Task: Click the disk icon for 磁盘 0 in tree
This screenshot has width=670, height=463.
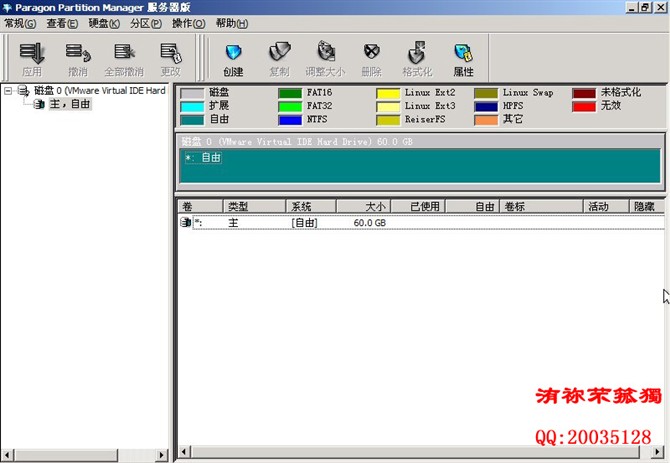Action: (x=23, y=91)
